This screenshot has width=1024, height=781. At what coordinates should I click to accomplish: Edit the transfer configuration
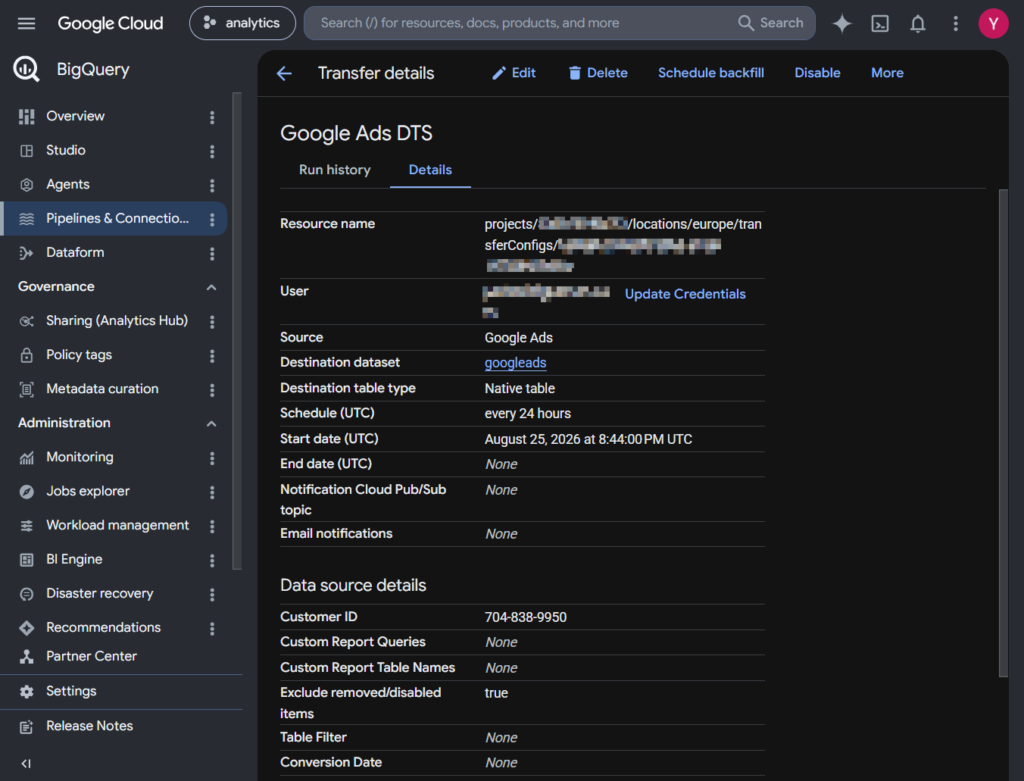click(514, 73)
